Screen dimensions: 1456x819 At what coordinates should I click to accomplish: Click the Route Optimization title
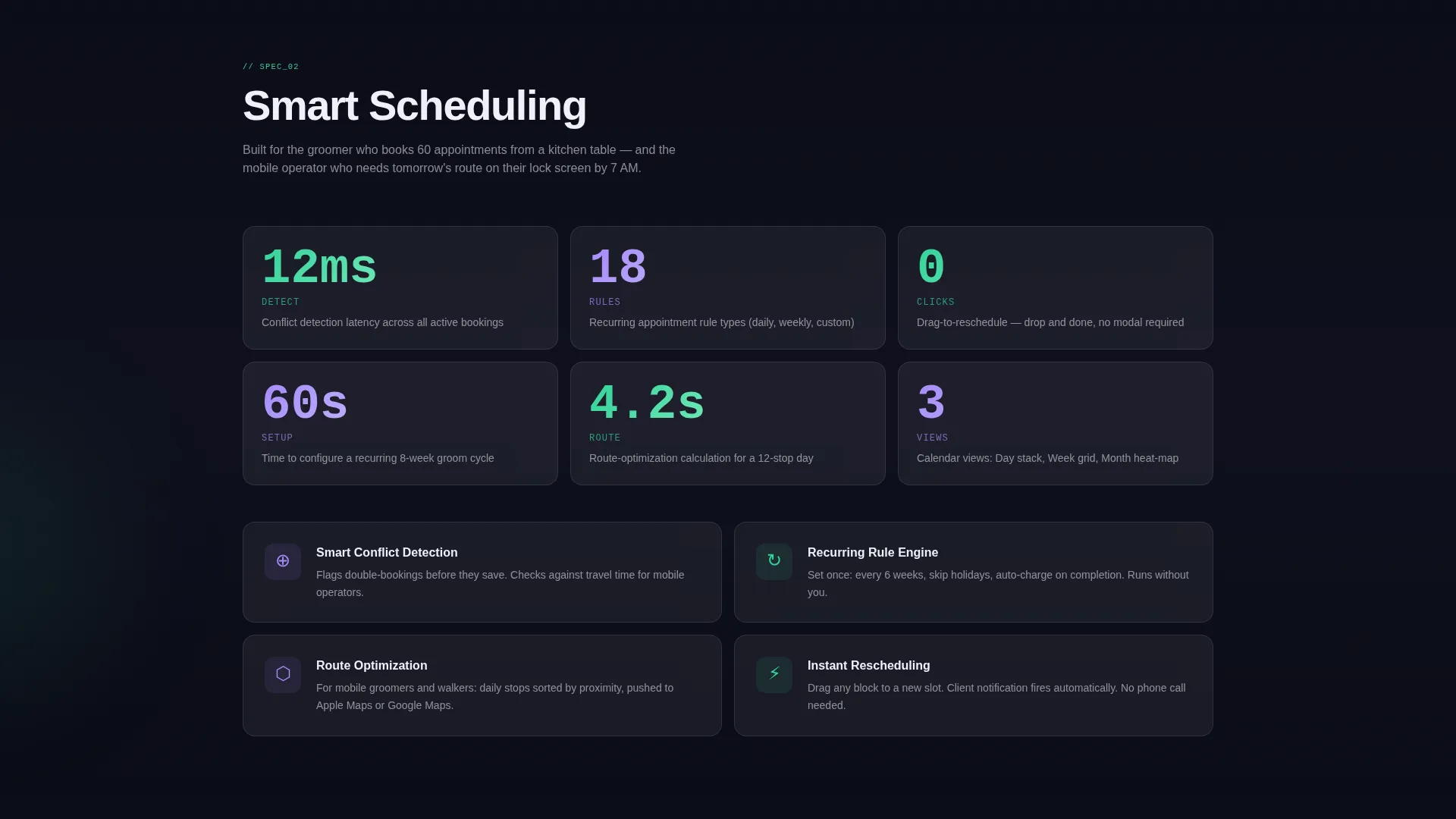(372, 666)
